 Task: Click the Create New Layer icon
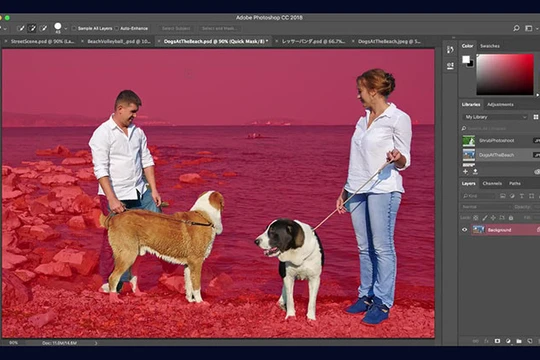[x=530, y=341]
